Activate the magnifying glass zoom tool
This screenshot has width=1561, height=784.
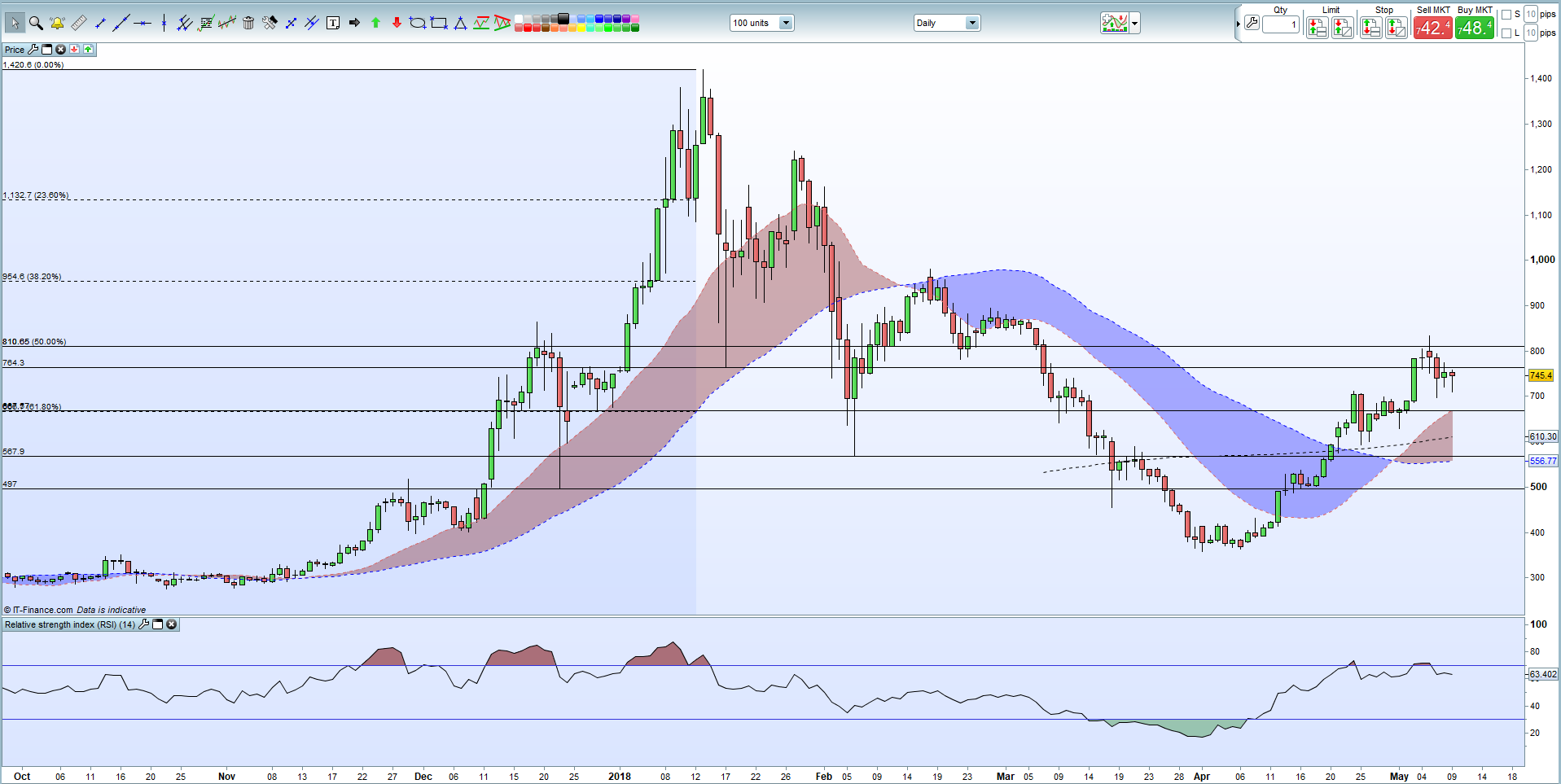click(36, 23)
